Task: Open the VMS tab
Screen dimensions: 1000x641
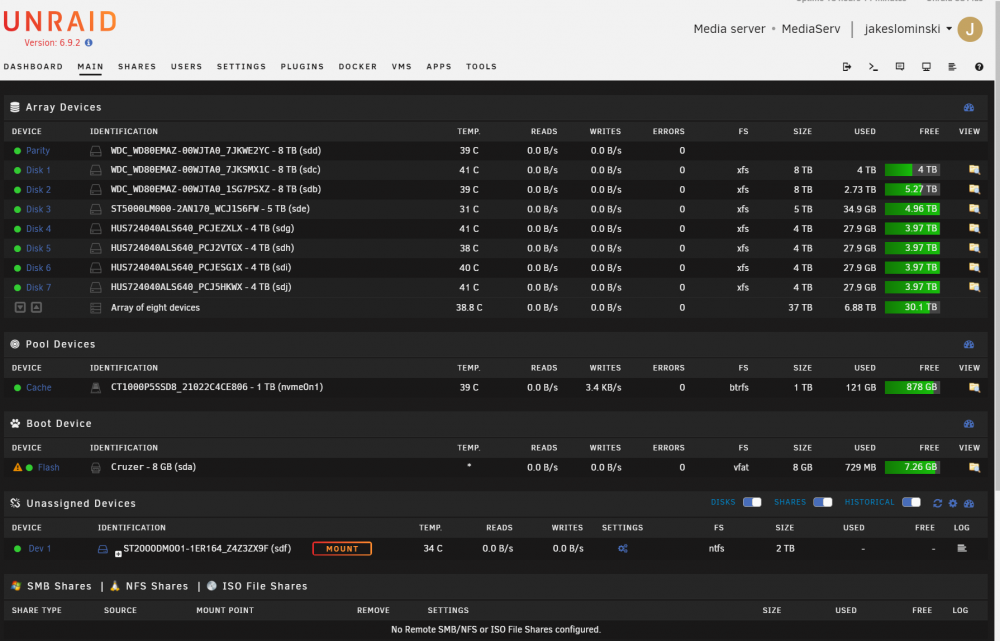Action: pos(402,66)
